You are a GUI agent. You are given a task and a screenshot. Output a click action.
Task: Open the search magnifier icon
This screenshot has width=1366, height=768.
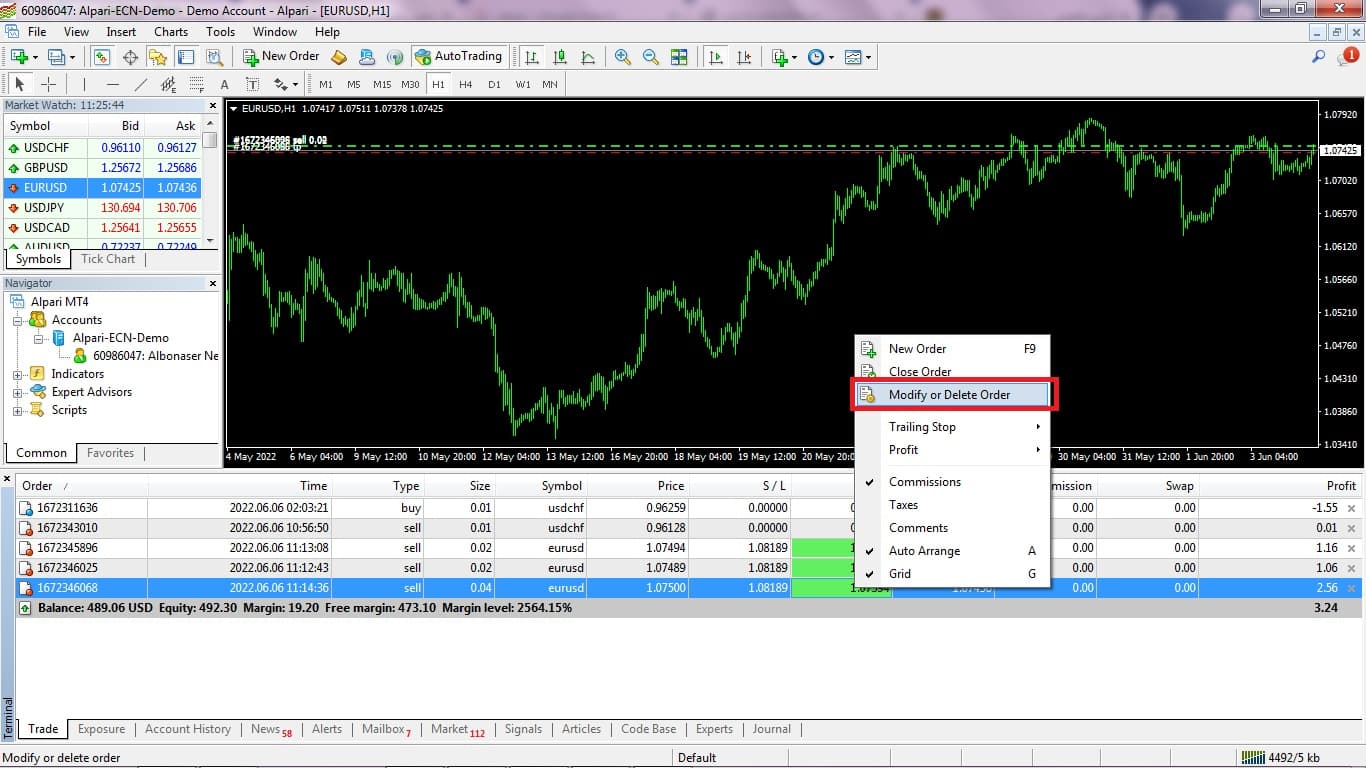[x=1319, y=57]
